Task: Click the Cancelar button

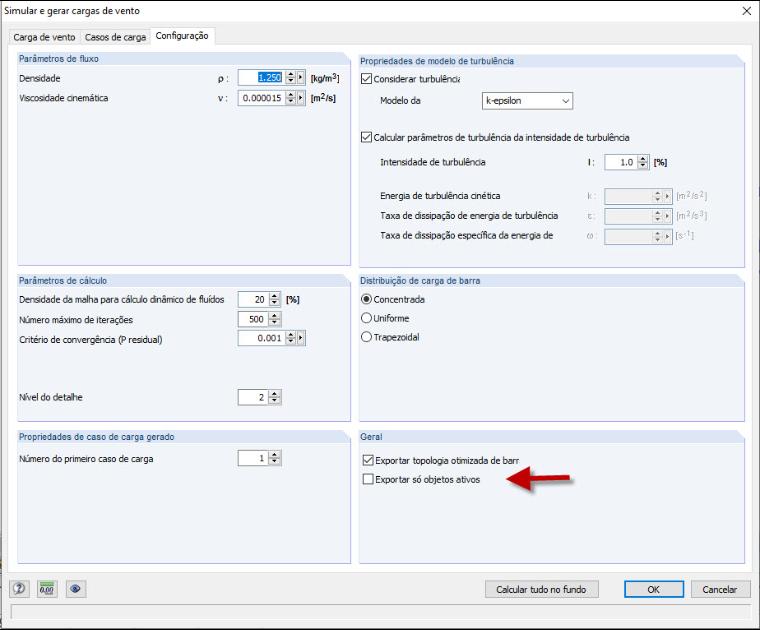Action: tap(720, 589)
